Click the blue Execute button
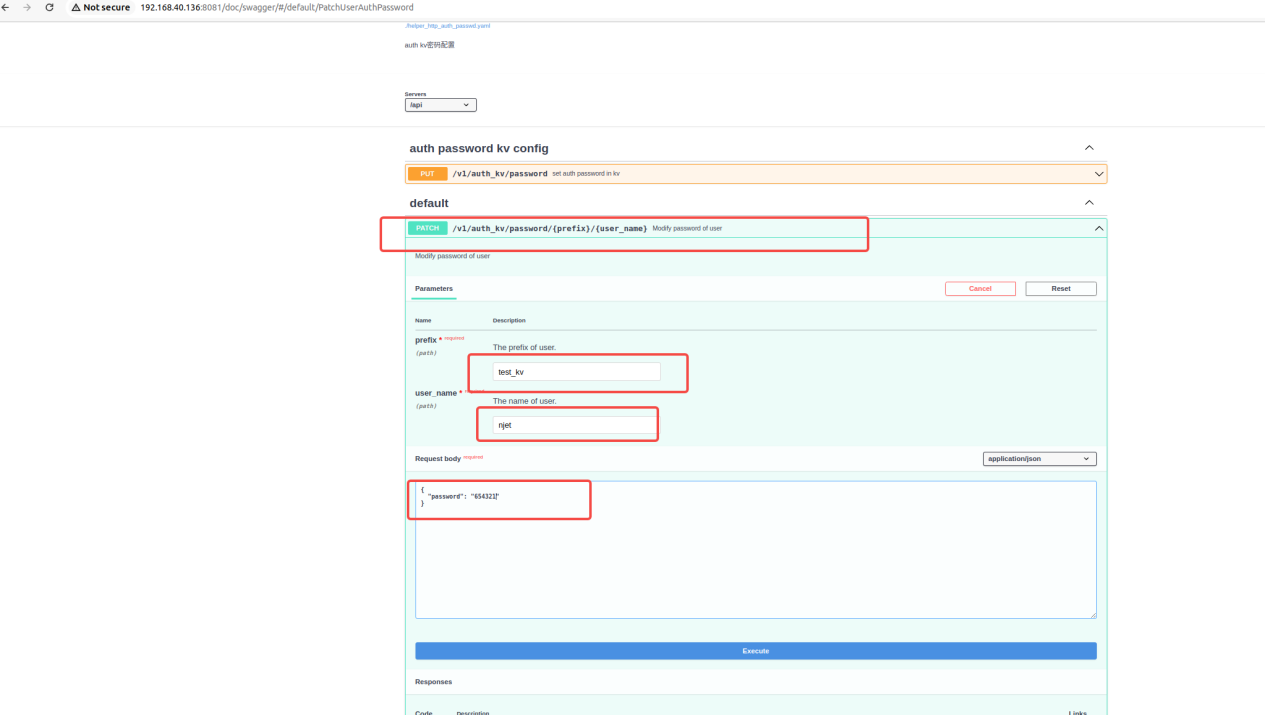1265x715 pixels. click(755, 651)
